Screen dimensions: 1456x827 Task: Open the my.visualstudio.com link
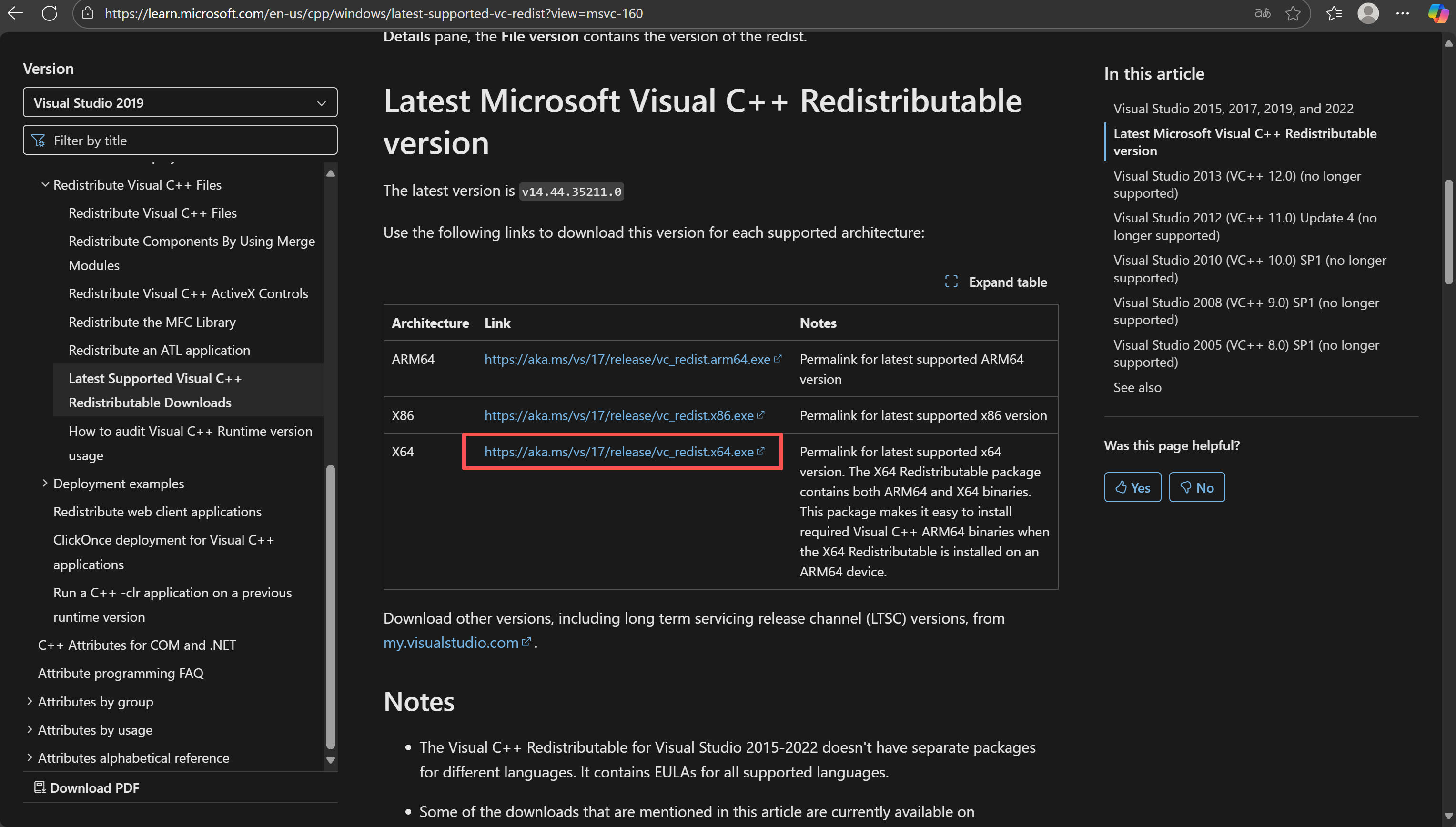pyautogui.click(x=457, y=643)
